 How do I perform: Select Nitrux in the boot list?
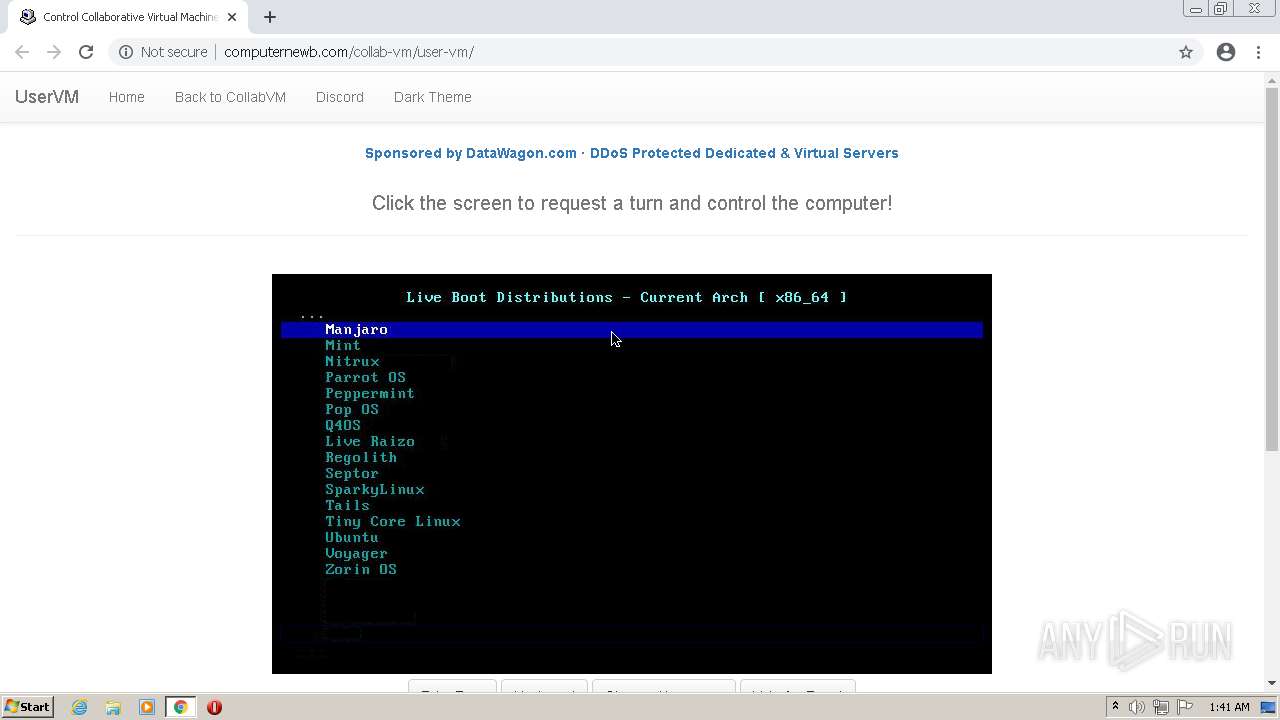[x=352, y=361]
